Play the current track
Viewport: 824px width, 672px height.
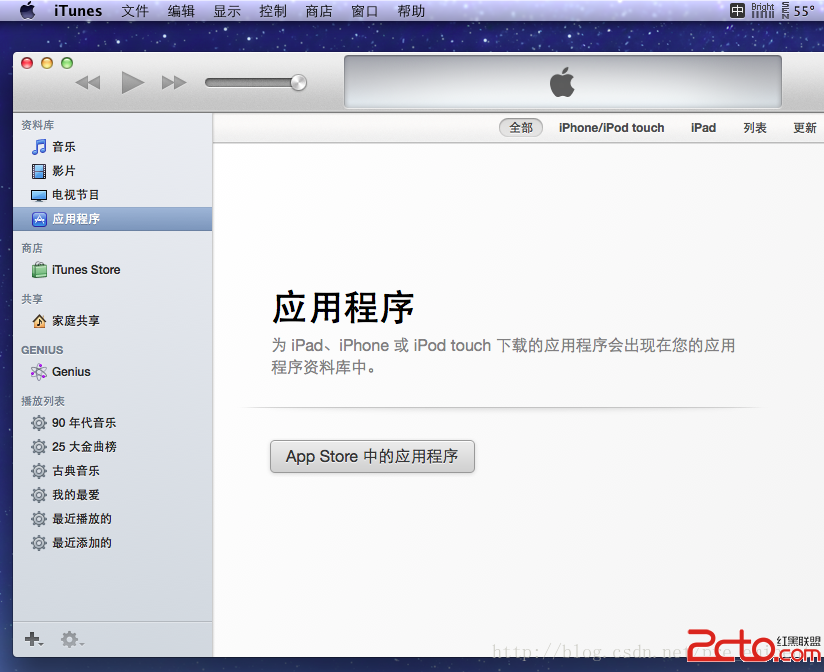tap(132, 82)
